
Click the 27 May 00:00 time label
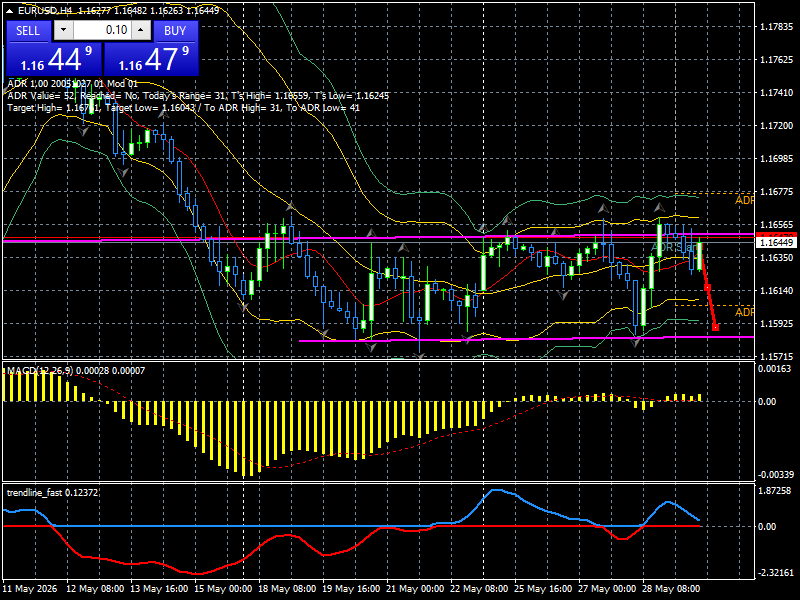607,589
